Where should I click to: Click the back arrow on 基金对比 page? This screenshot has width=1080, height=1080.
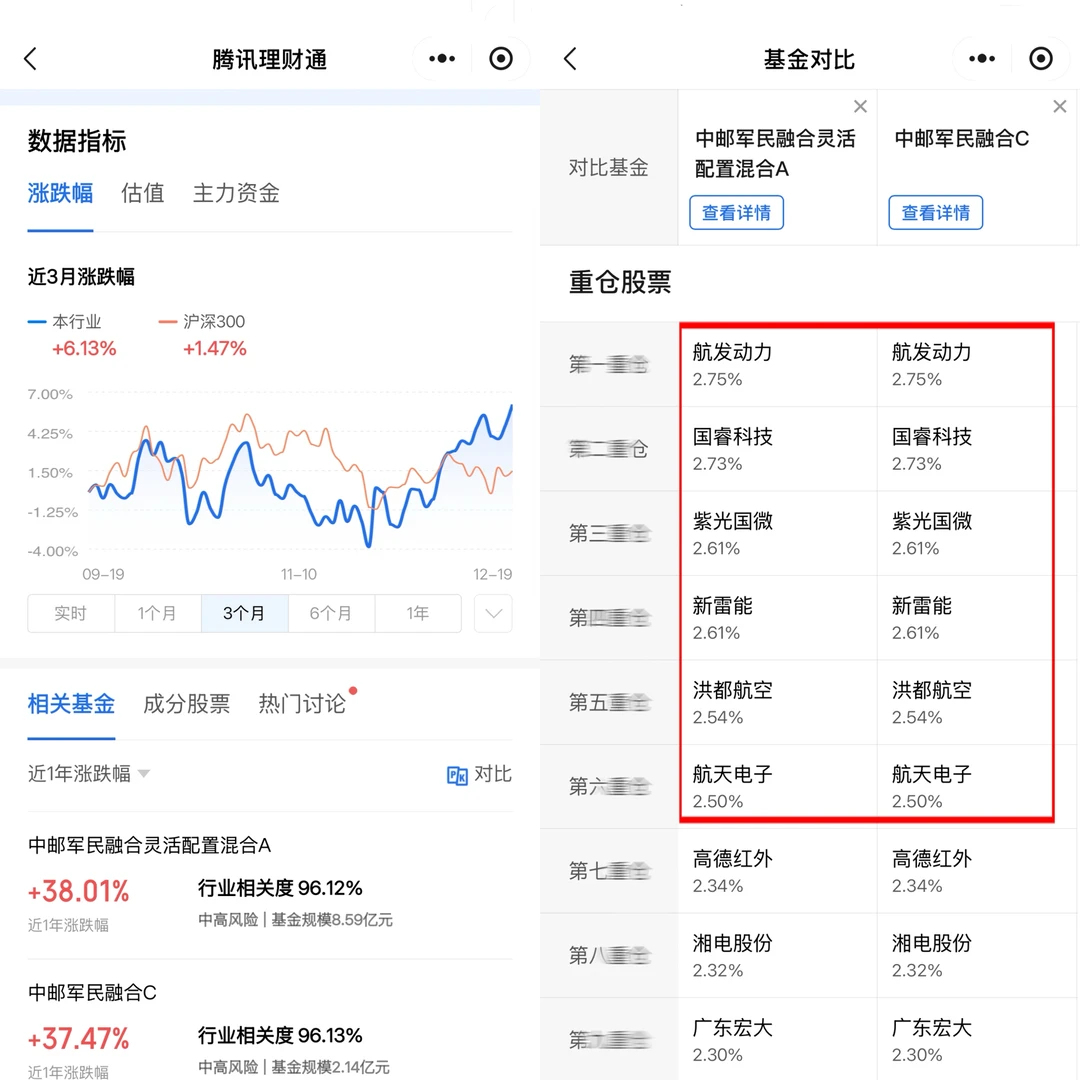(570, 58)
